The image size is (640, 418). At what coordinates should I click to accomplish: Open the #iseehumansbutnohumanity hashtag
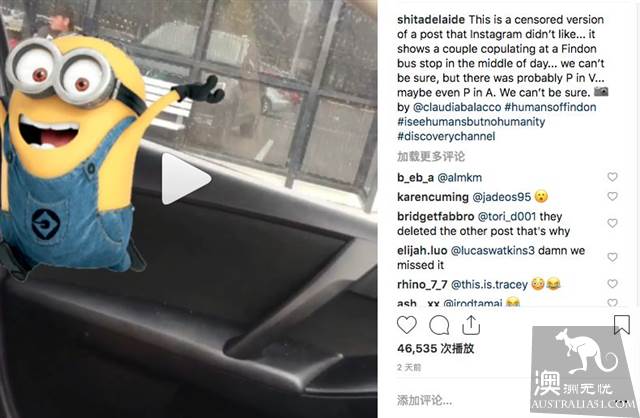point(471,122)
